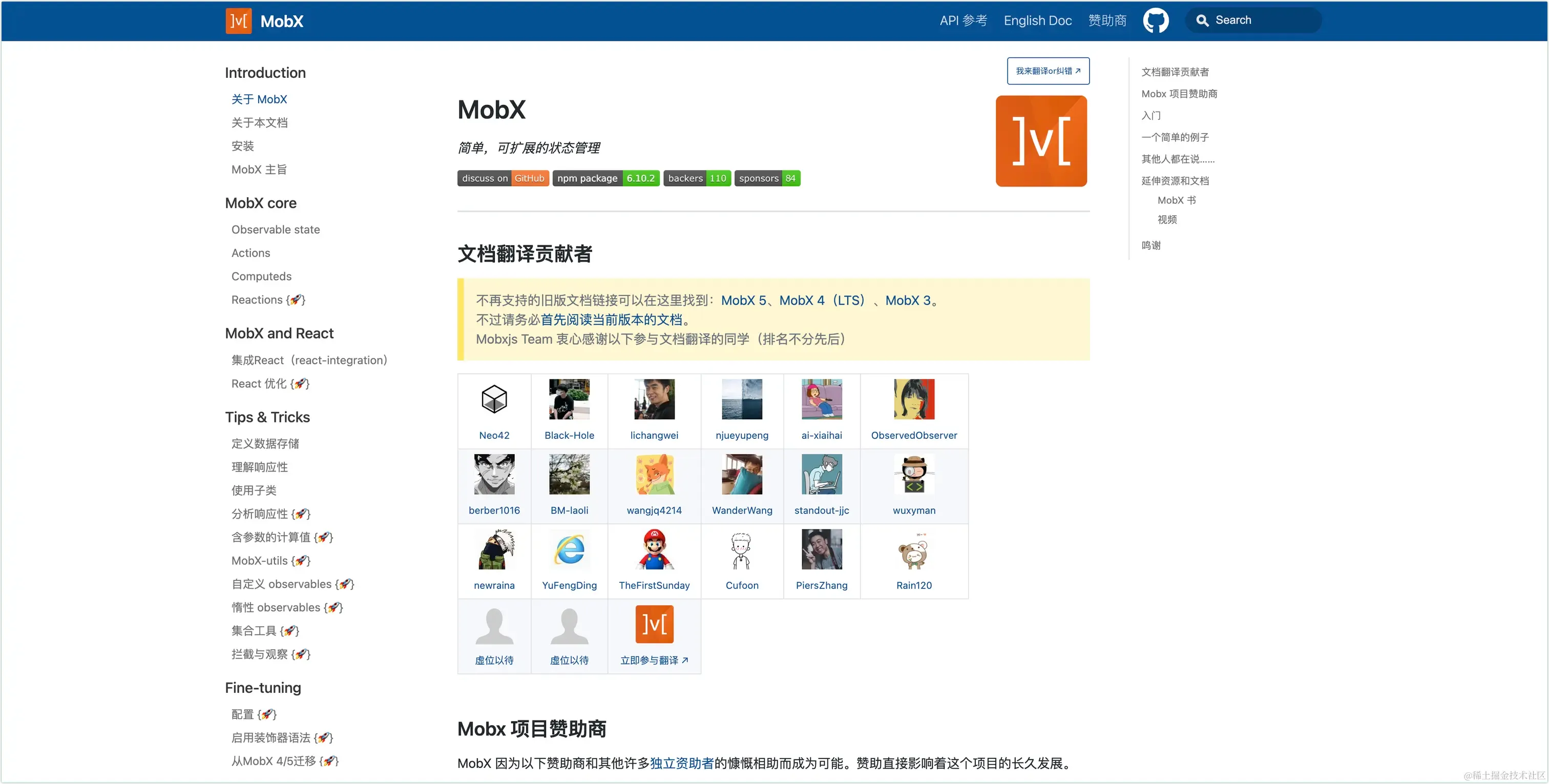Open Cufoon's sketch figure avatar

741,549
